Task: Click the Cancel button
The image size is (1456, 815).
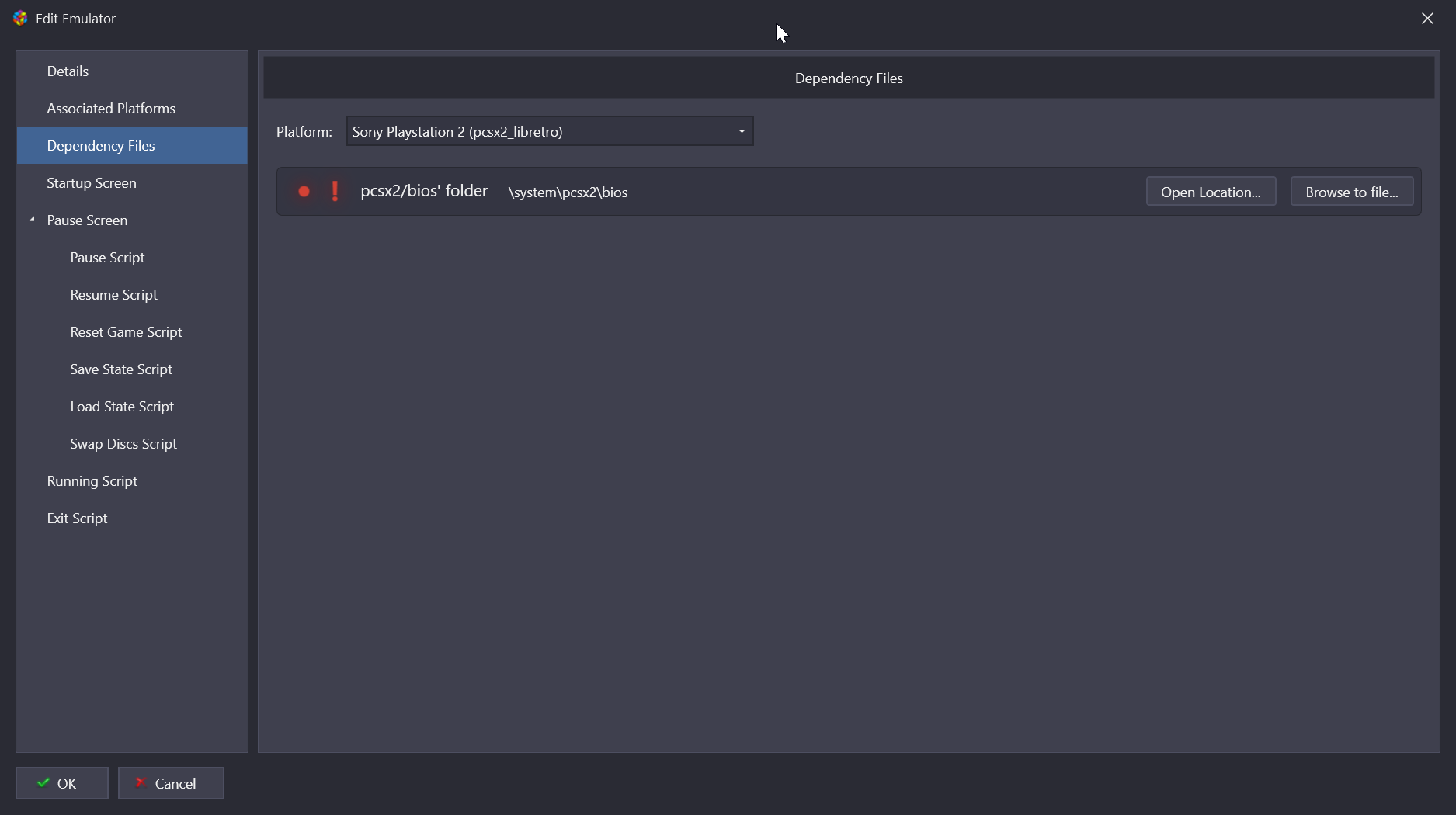Action: (171, 783)
